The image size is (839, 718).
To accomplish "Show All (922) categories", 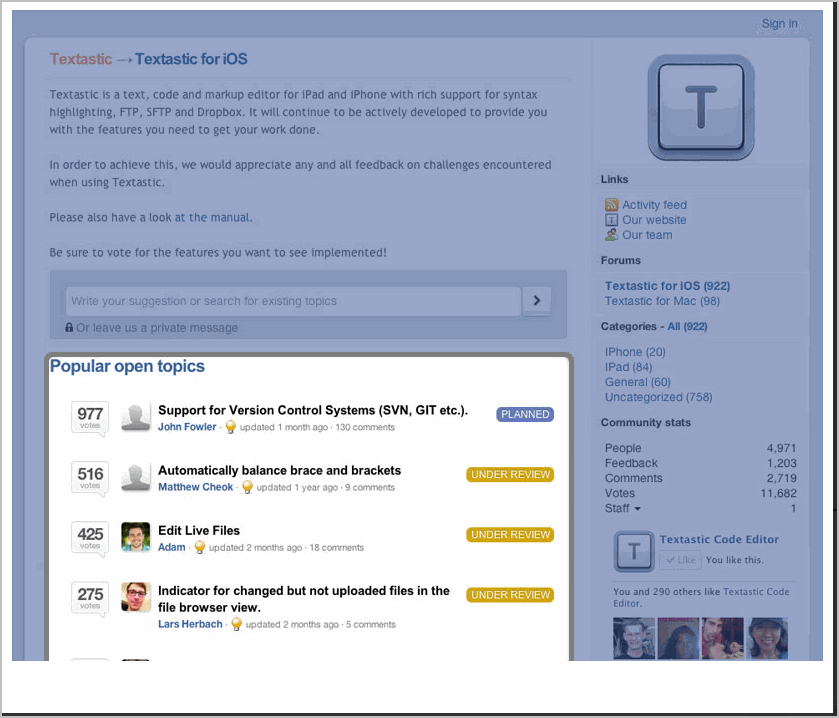I will [687, 326].
